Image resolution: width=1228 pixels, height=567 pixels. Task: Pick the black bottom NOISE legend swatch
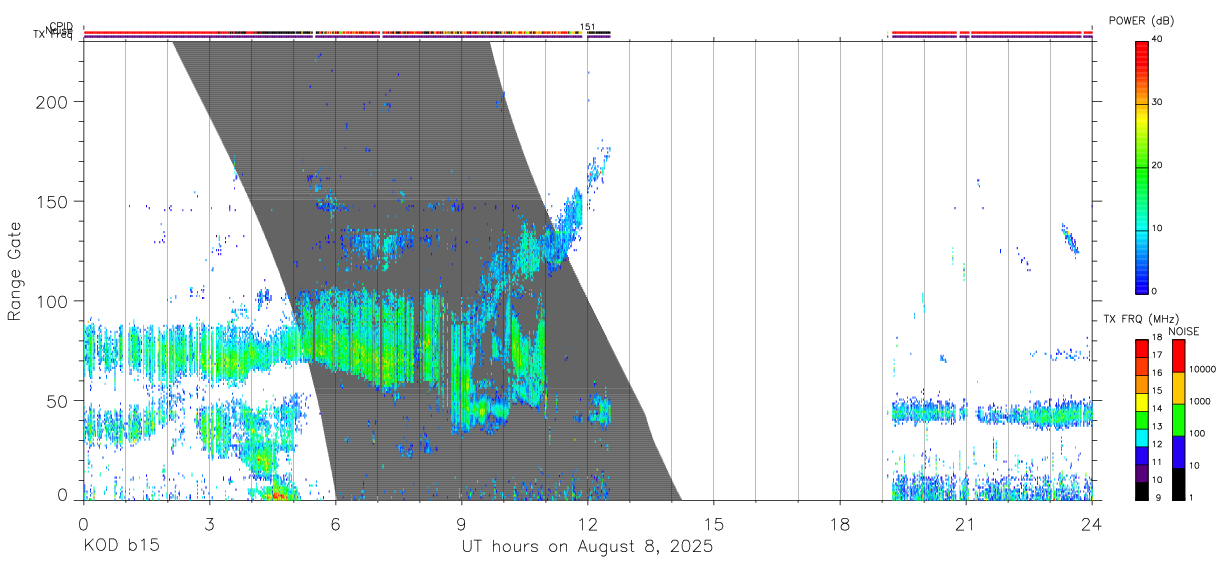1179,484
